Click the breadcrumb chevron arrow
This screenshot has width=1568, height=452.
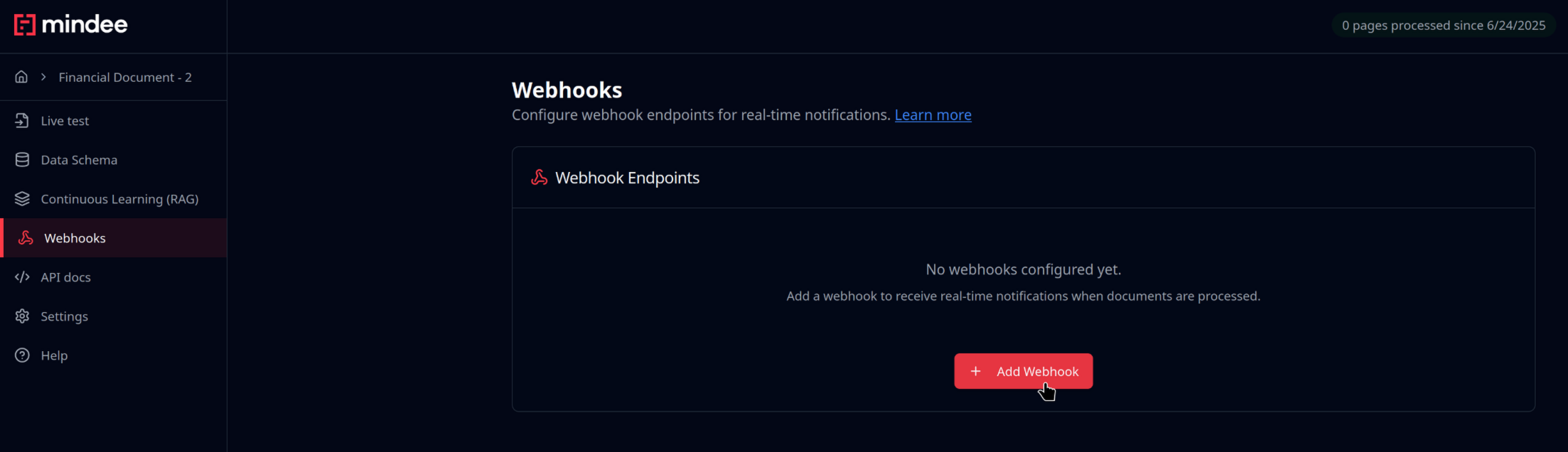[x=43, y=77]
